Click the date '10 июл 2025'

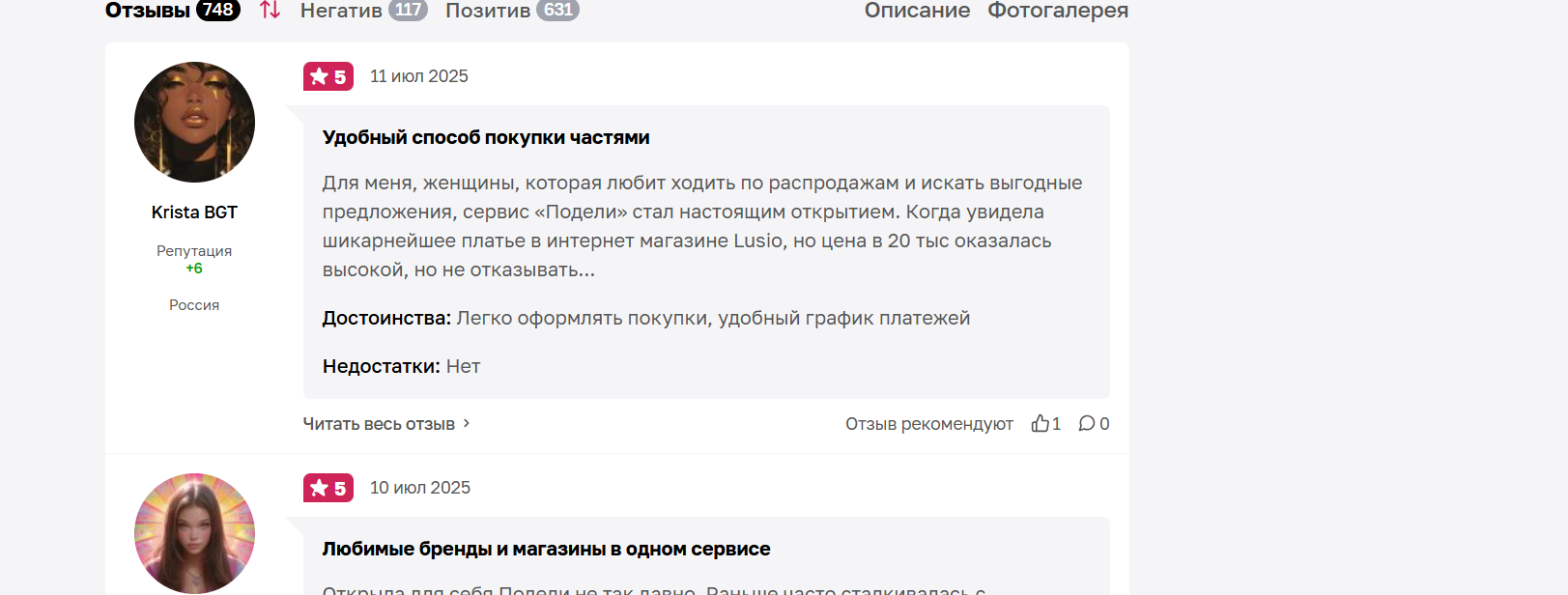coord(420,488)
